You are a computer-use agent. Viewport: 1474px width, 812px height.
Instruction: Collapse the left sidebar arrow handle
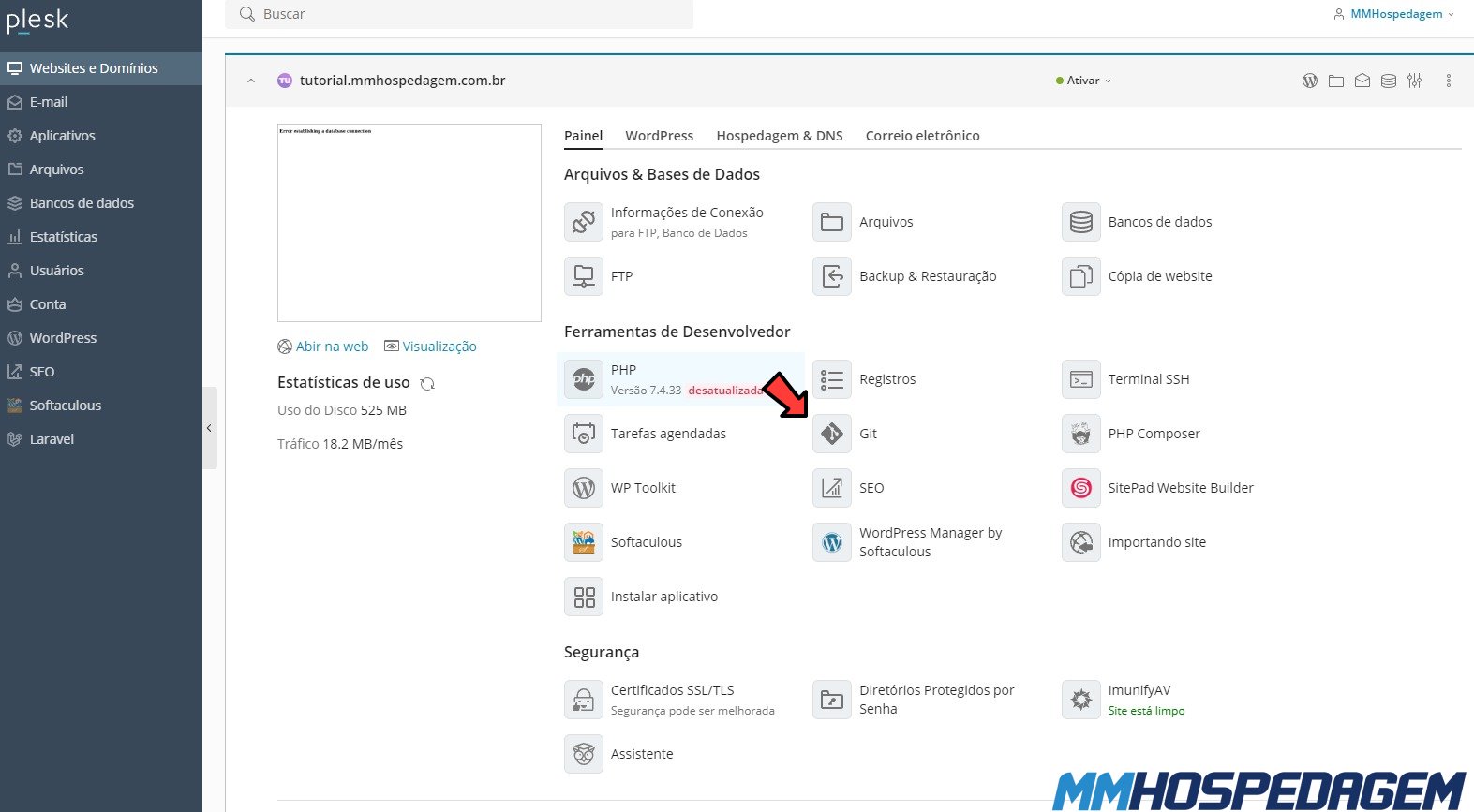pyautogui.click(x=210, y=428)
